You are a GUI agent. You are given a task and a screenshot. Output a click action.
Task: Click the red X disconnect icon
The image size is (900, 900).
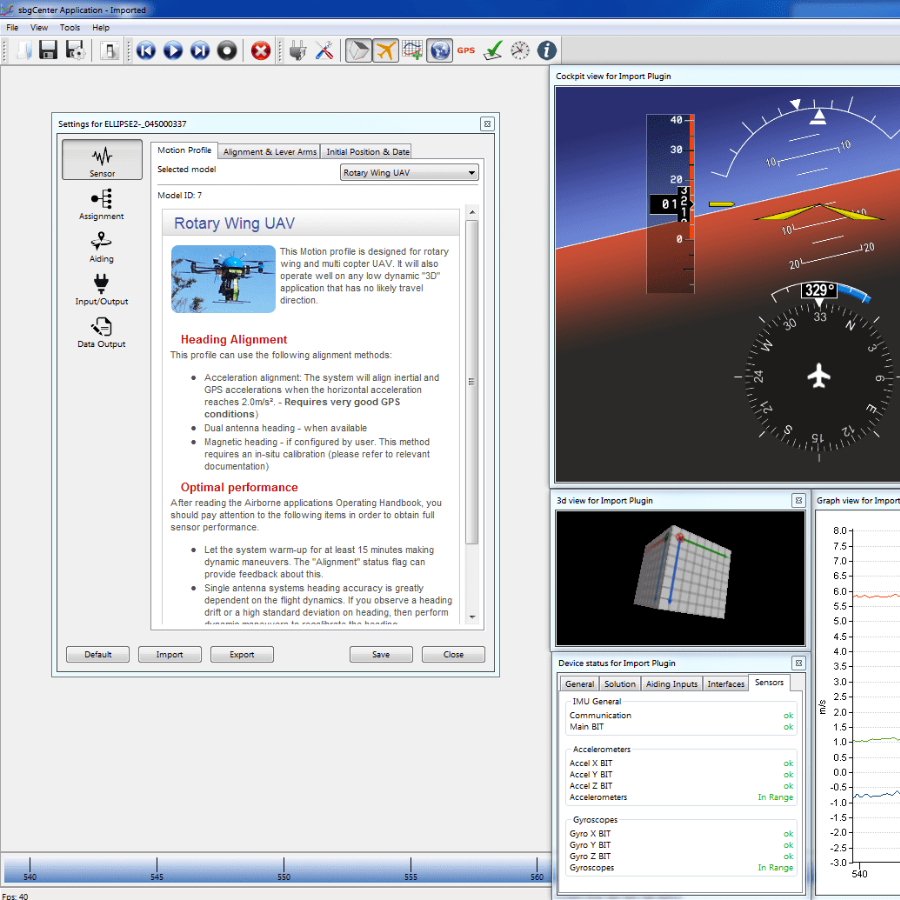pyautogui.click(x=261, y=50)
